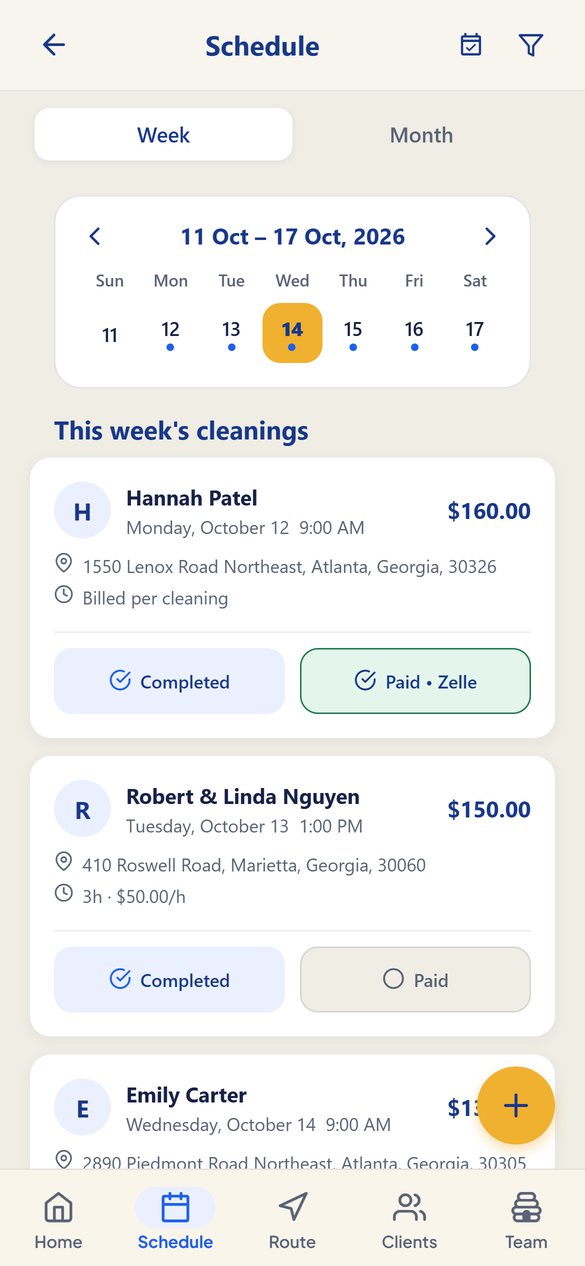585x1266 pixels.
Task: Go back using the arrow icon
Action: point(53,45)
